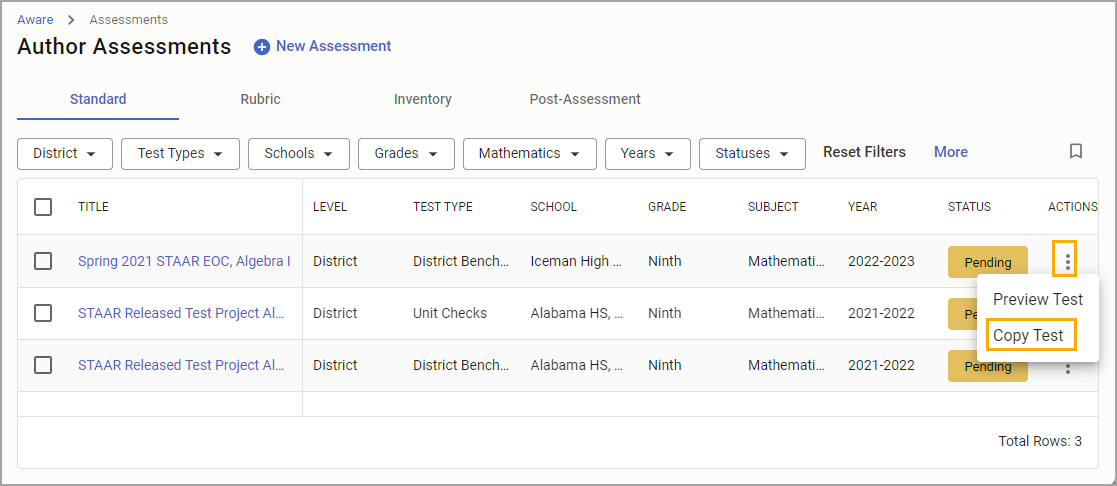Screen dimensions: 1117x486
Task: Select the Unit Checks row checkbox
Action: click(x=43, y=313)
